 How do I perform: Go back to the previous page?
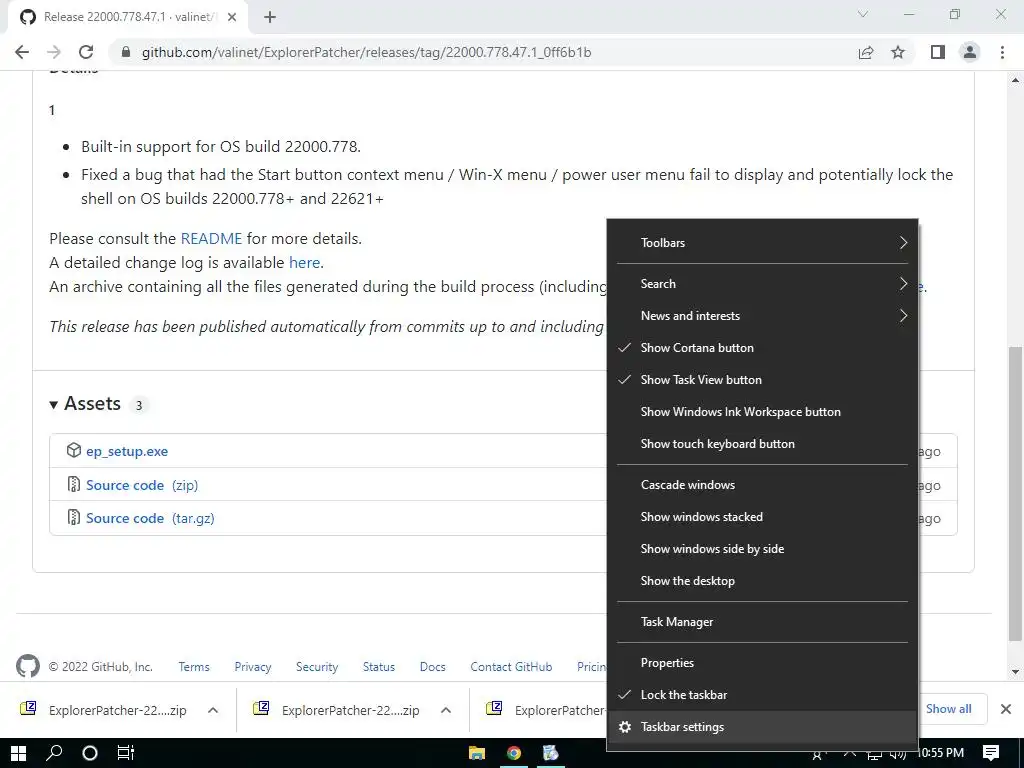22,52
